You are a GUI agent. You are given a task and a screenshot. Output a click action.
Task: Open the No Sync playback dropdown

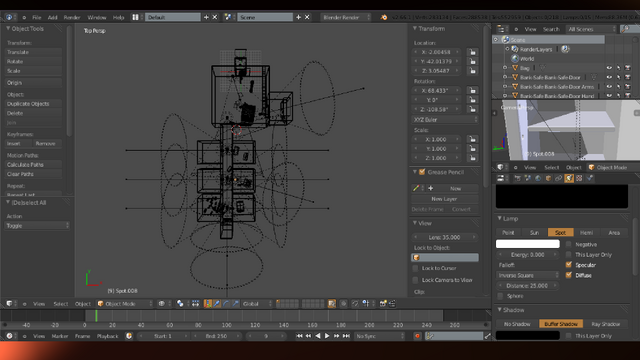[379, 336]
